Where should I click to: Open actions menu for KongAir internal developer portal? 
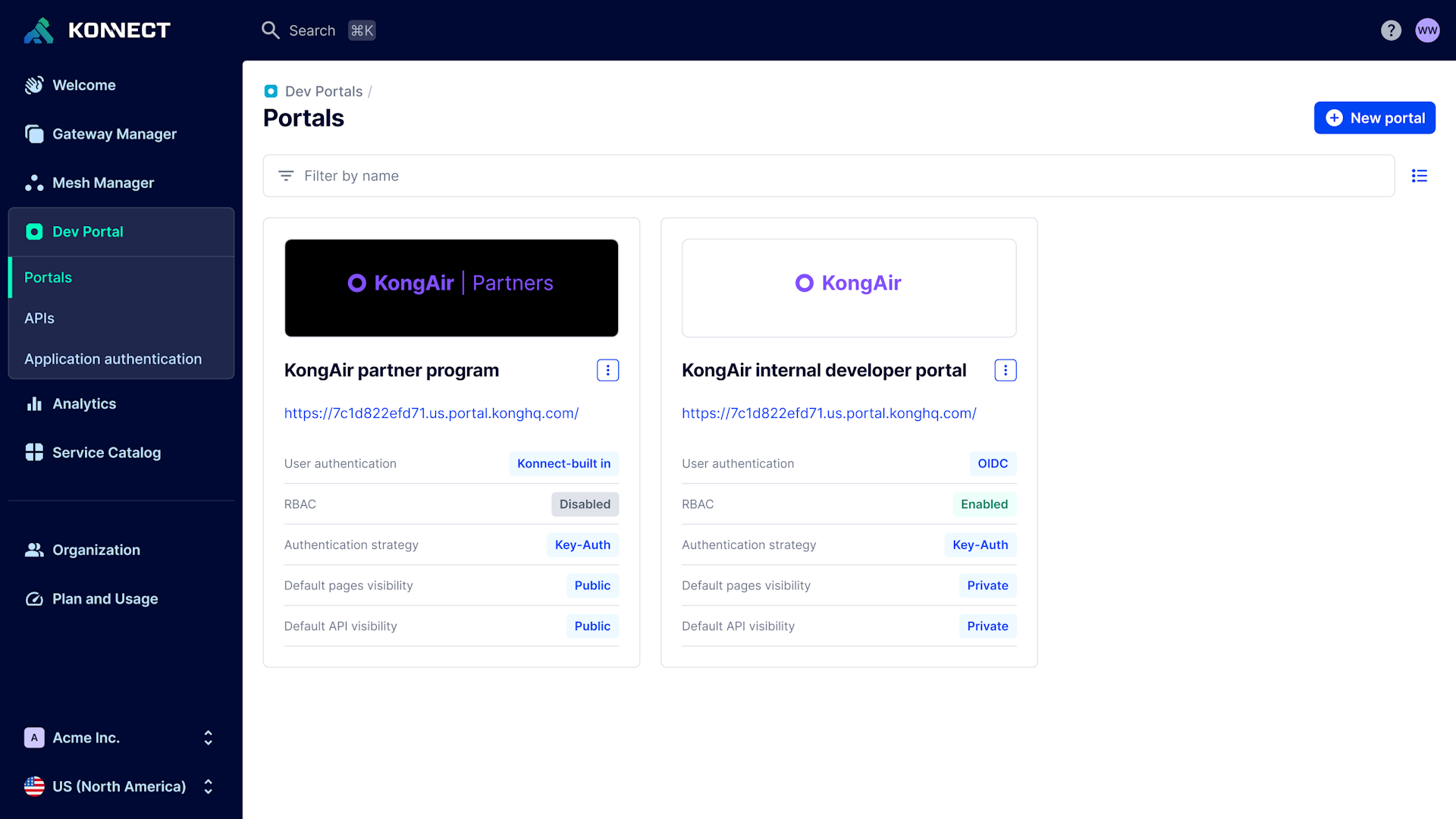coord(1005,370)
